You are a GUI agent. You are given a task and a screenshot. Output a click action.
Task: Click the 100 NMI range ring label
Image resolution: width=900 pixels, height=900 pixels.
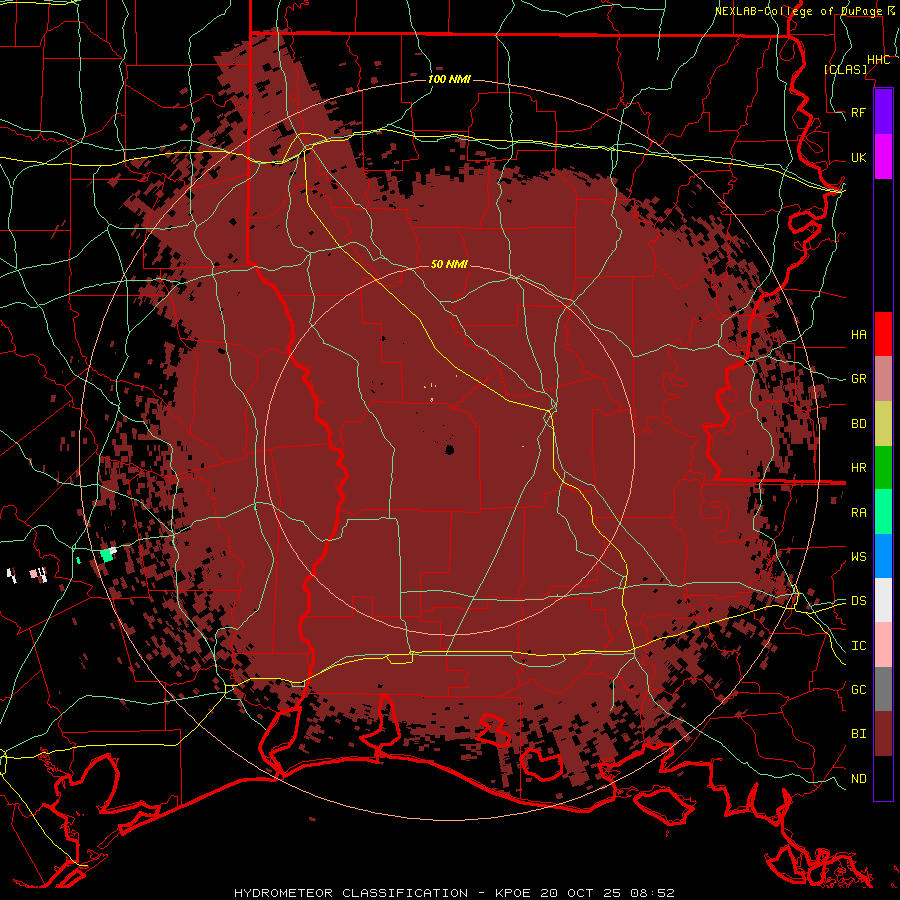pyautogui.click(x=449, y=79)
